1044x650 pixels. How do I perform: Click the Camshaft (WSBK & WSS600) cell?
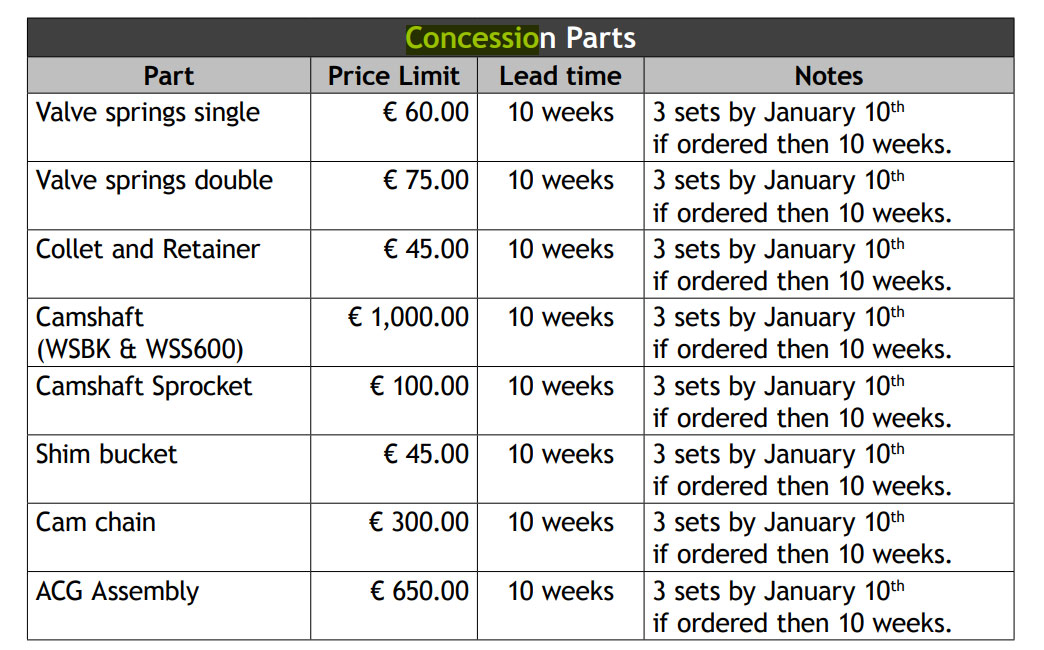[x=169, y=332]
